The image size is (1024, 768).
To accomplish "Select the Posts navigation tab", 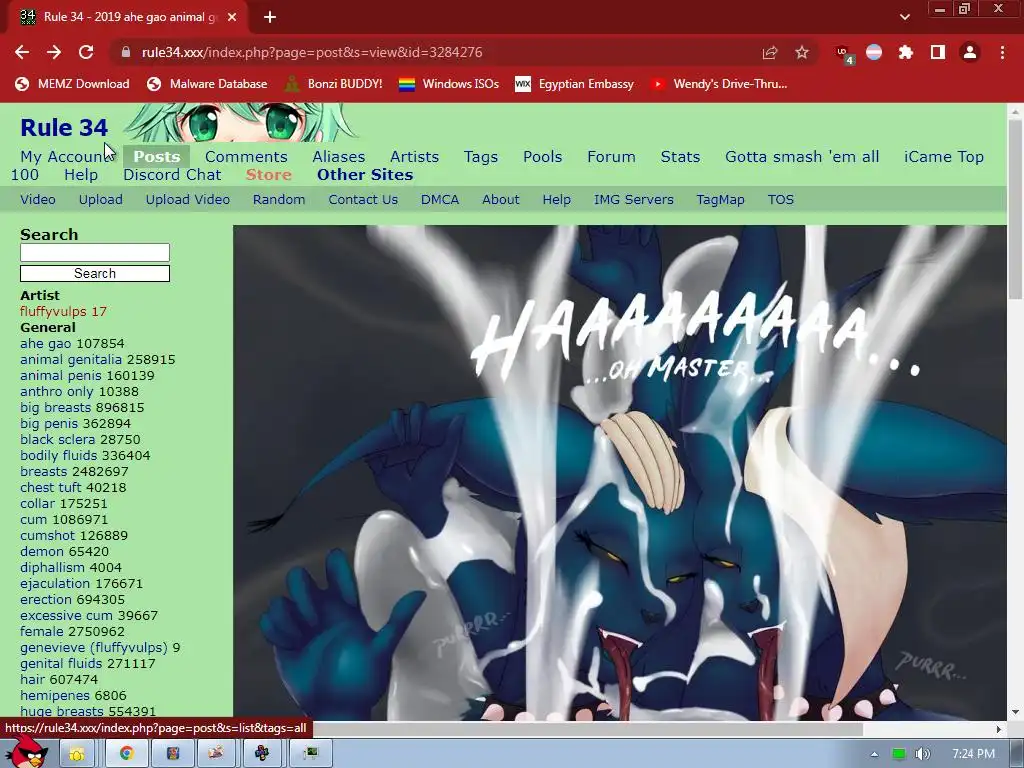I will [157, 157].
